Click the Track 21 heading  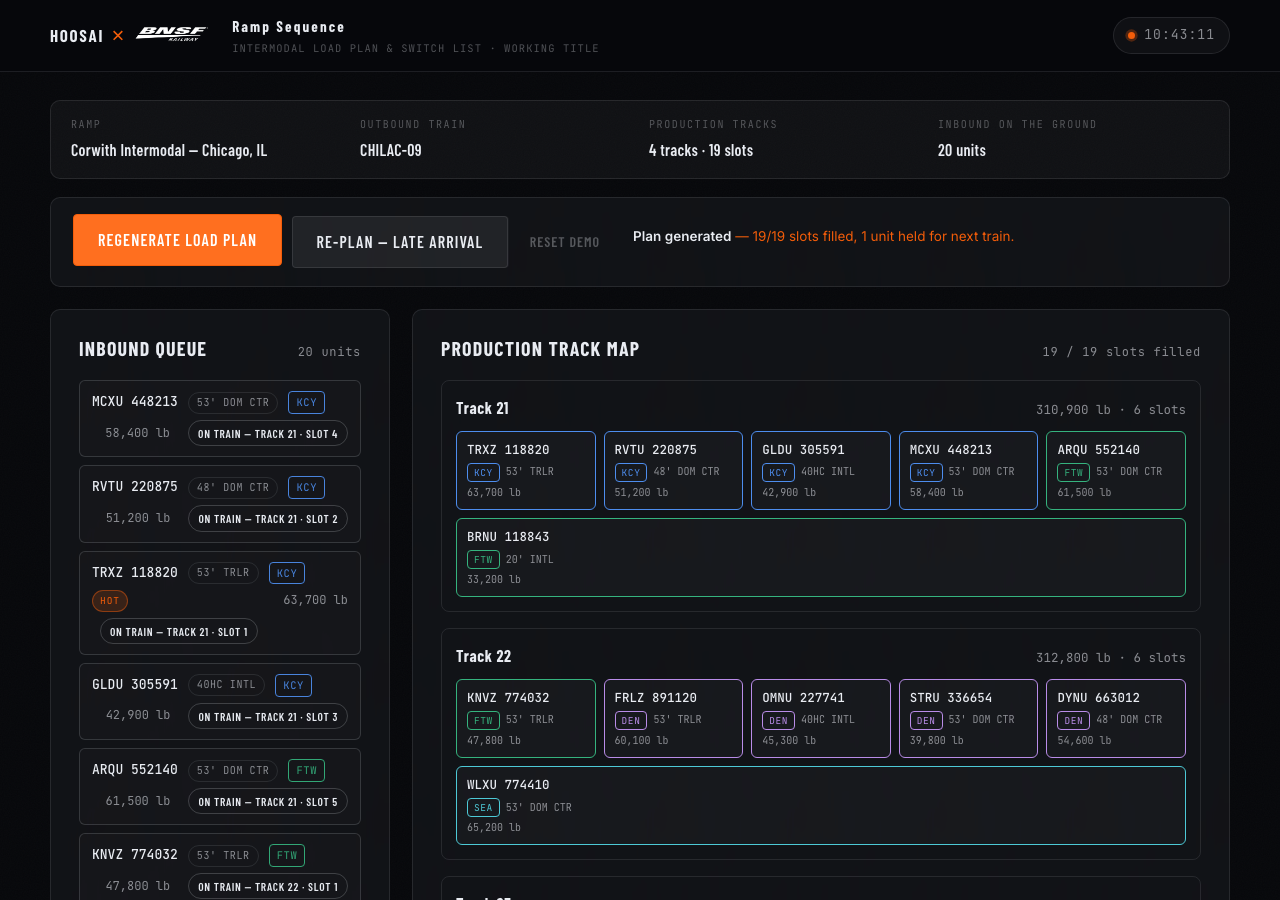(483, 408)
